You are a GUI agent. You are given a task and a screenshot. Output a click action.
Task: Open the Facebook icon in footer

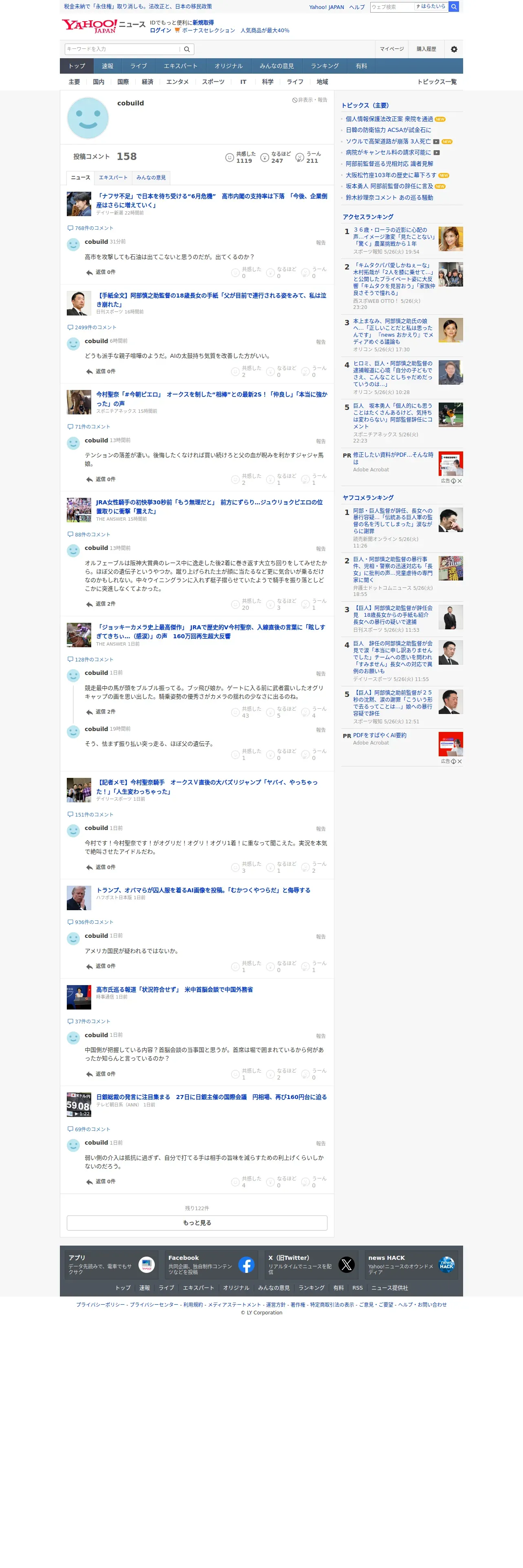246,1265
